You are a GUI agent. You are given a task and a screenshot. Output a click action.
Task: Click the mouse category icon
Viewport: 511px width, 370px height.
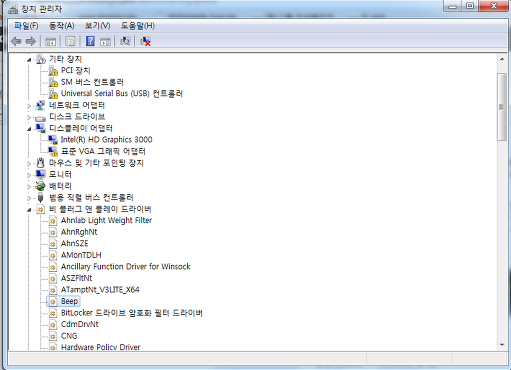[40, 163]
